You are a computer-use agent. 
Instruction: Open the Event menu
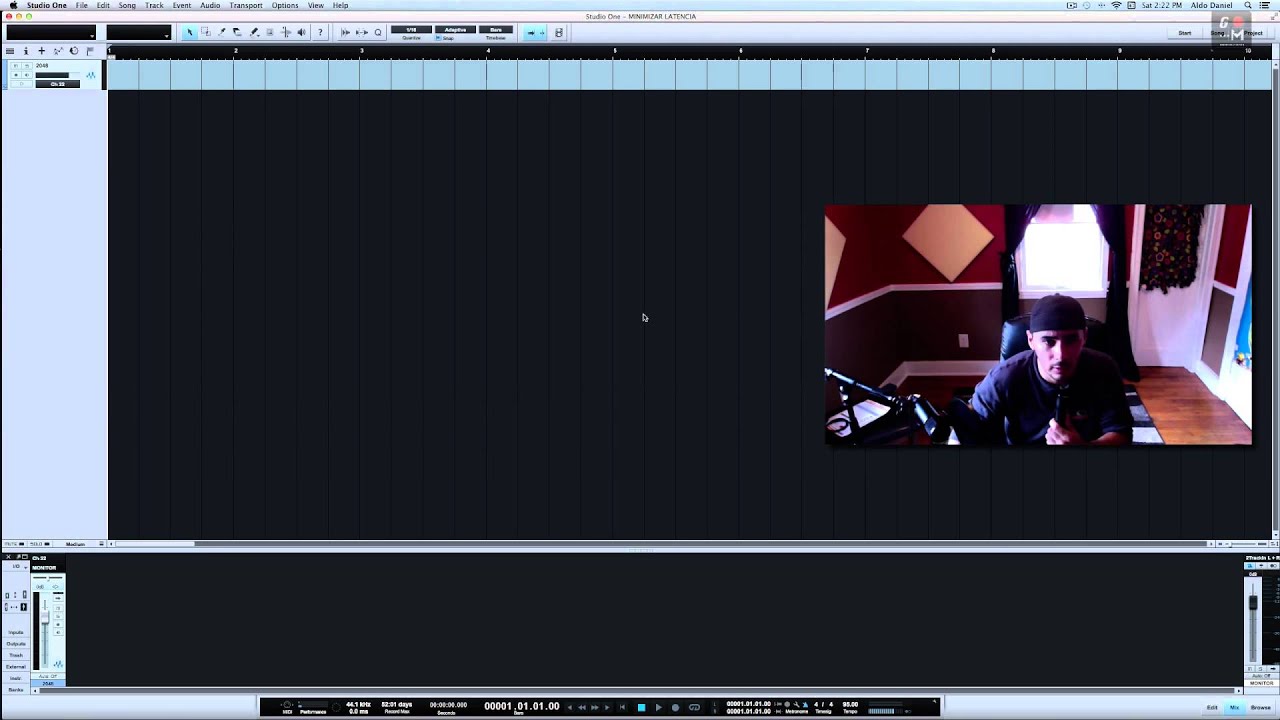(x=181, y=5)
